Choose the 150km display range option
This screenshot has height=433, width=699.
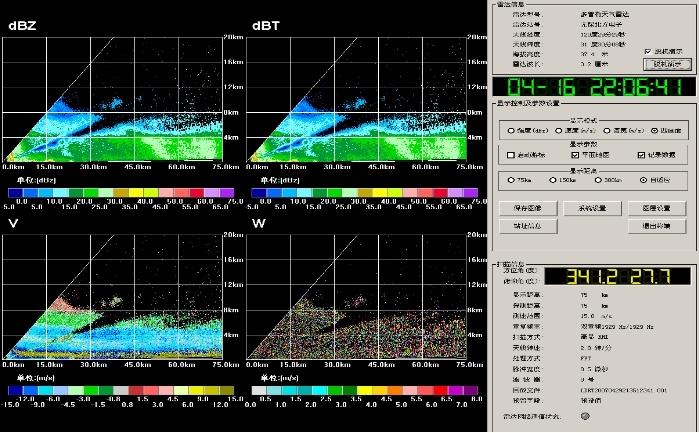coord(554,181)
